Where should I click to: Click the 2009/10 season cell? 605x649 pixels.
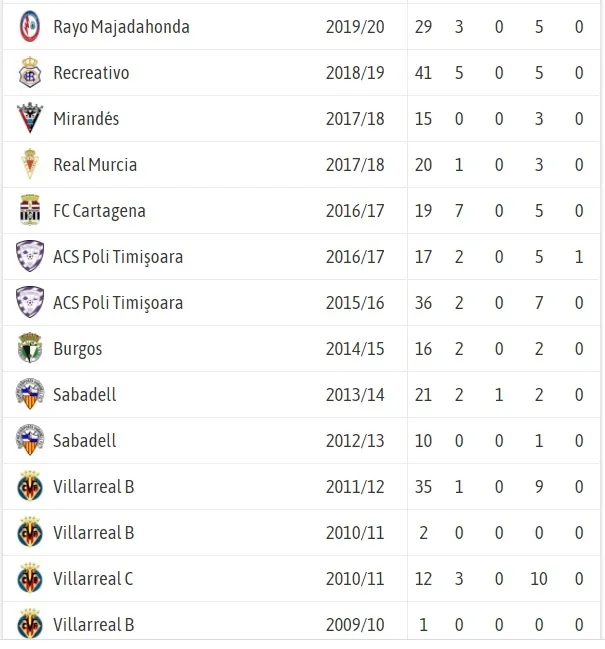point(355,625)
